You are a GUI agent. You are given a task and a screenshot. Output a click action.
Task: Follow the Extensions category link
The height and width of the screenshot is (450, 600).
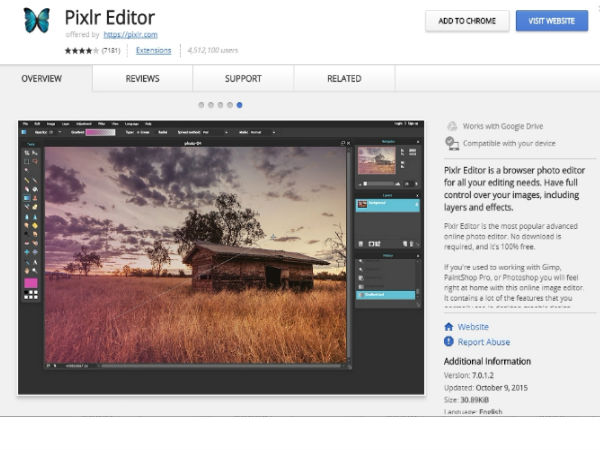tap(153, 51)
